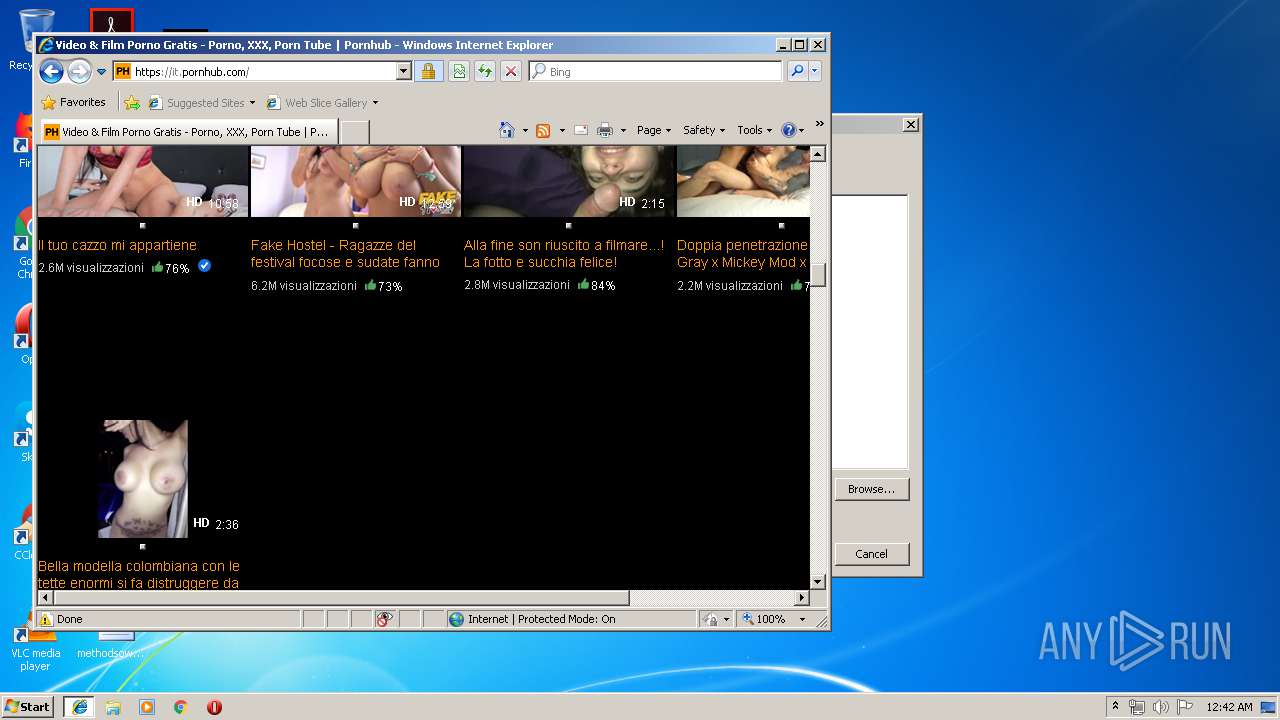Click Cancel in the background dialog

tap(871, 554)
